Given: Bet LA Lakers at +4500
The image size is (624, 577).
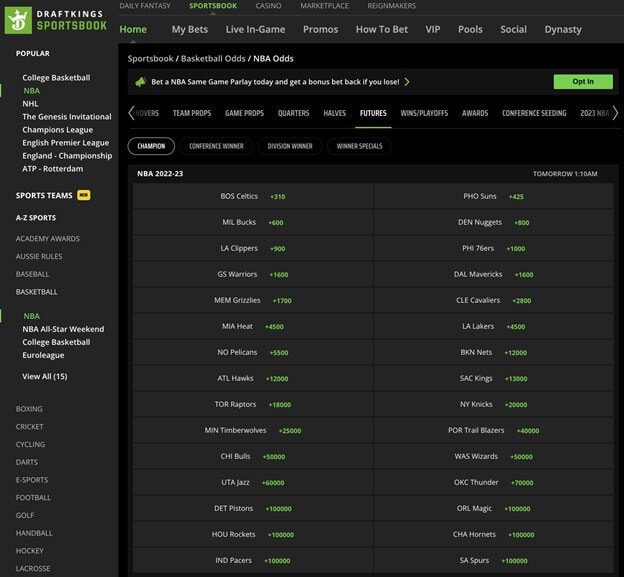Looking at the screenshot, I should [494, 326].
